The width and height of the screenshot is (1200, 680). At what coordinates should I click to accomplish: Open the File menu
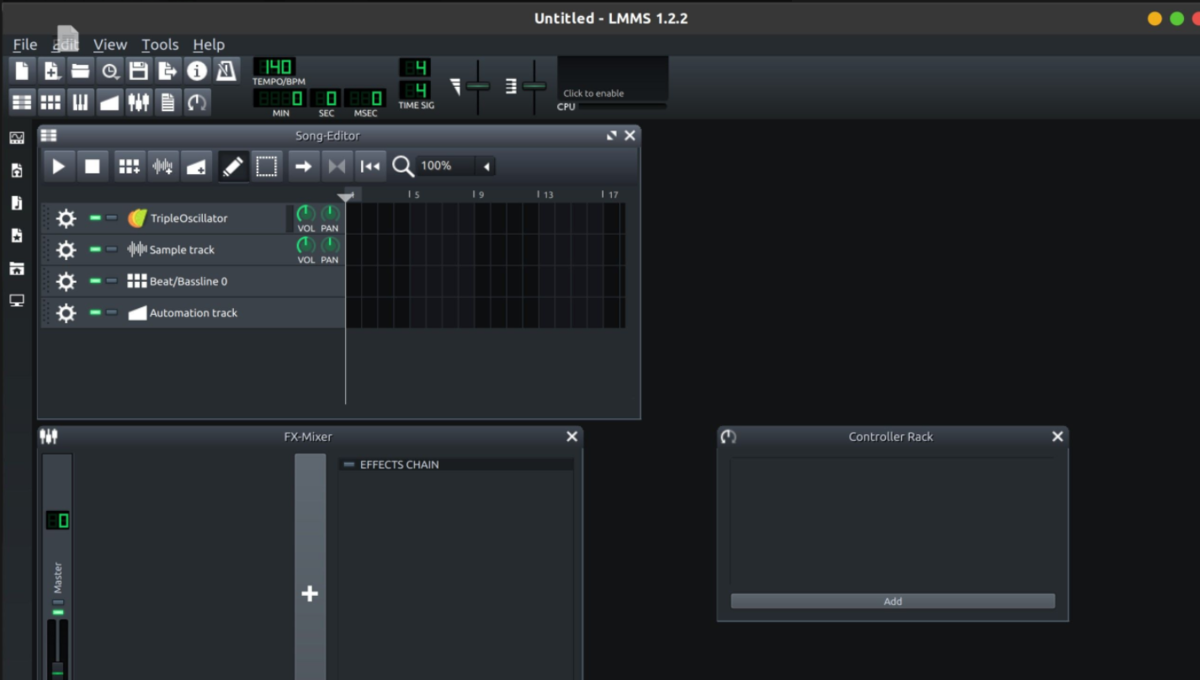coord(25,44)
